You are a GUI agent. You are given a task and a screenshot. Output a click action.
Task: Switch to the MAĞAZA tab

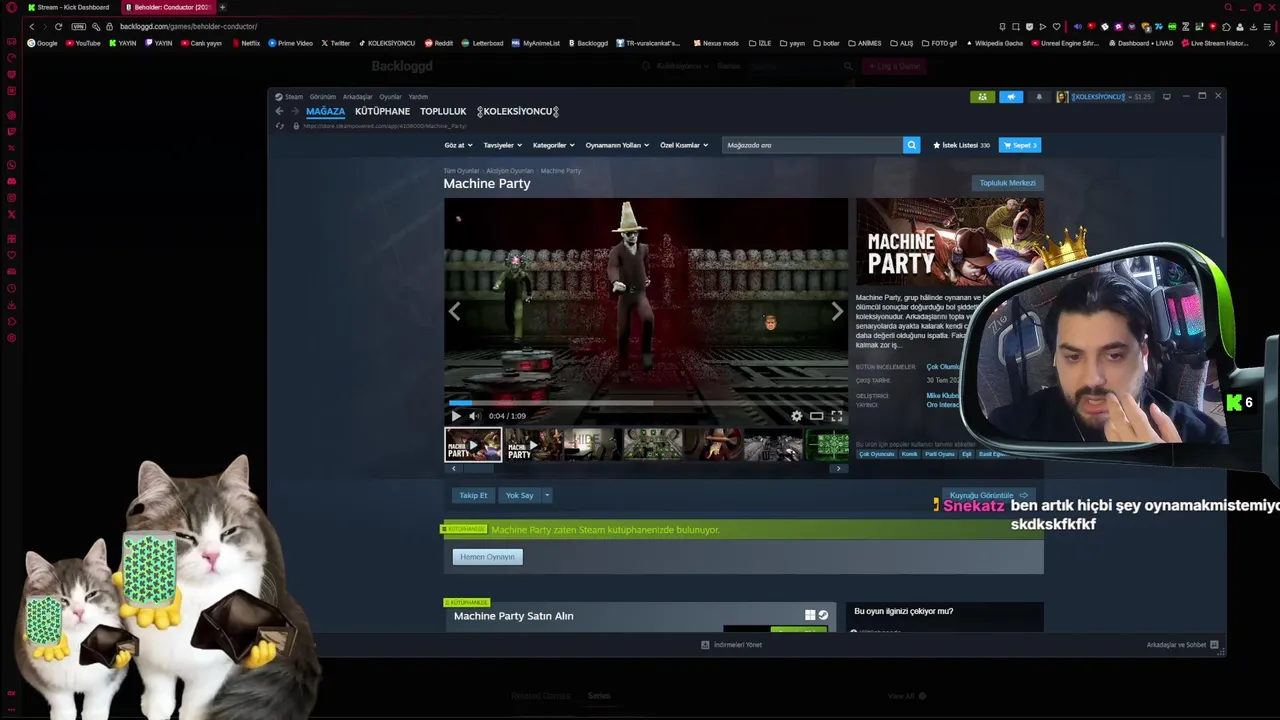(x=325, y=111)
